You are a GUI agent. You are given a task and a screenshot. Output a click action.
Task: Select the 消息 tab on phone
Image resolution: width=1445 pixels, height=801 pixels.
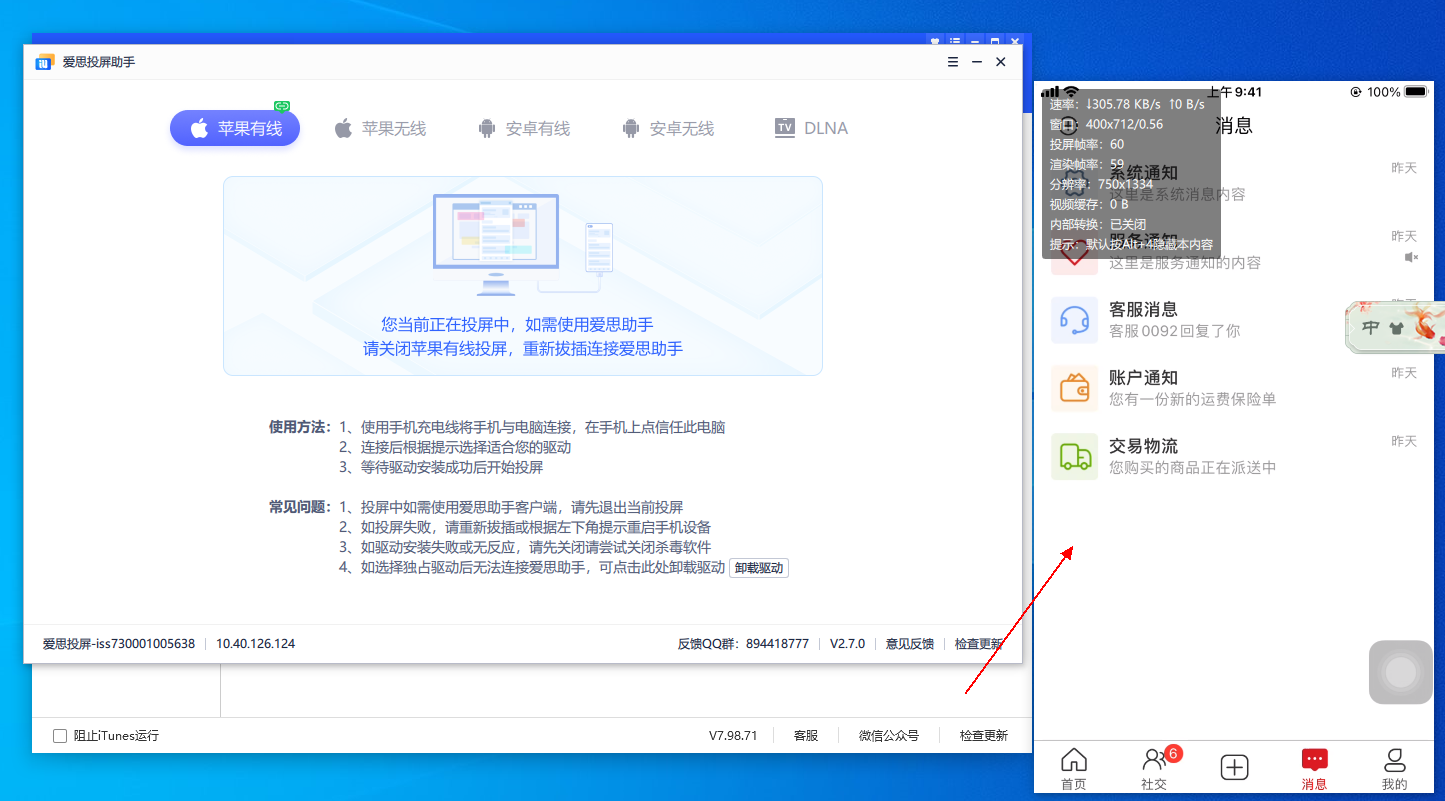[1314, 769]
